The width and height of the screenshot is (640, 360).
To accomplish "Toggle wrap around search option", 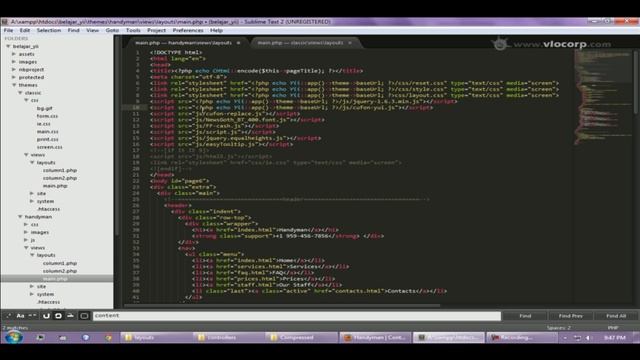I will 58,316.
